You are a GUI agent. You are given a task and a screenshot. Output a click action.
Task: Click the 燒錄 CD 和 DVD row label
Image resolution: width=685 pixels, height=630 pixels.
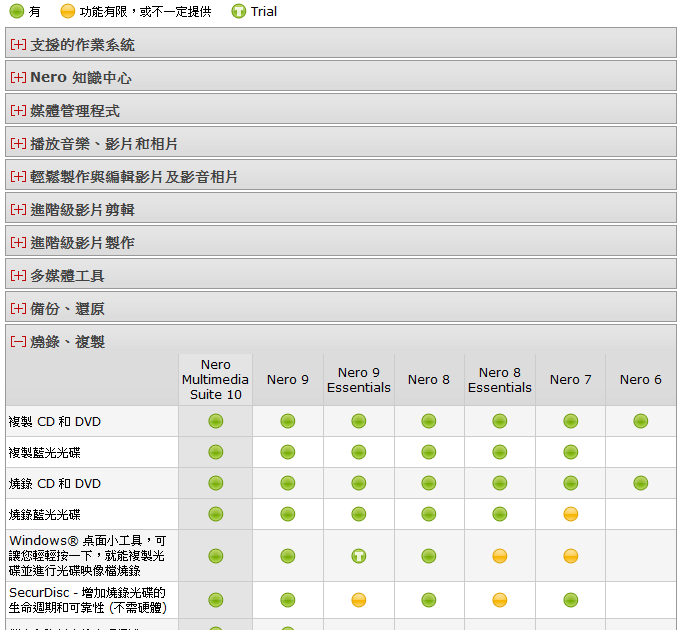pos(55,484)
